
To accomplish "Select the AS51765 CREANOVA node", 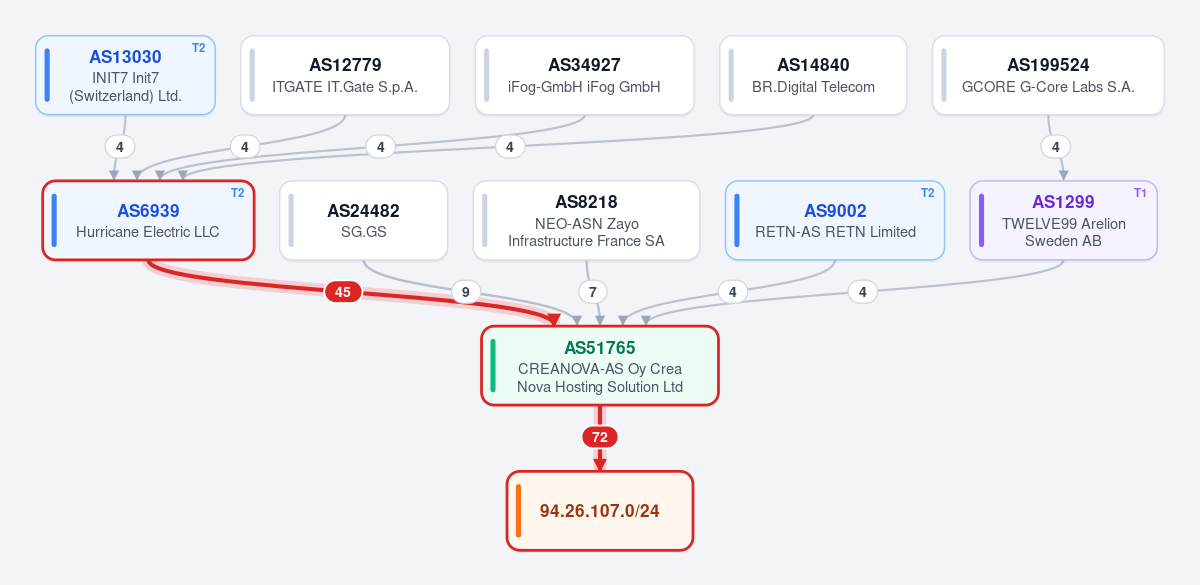I will point(600,365).
